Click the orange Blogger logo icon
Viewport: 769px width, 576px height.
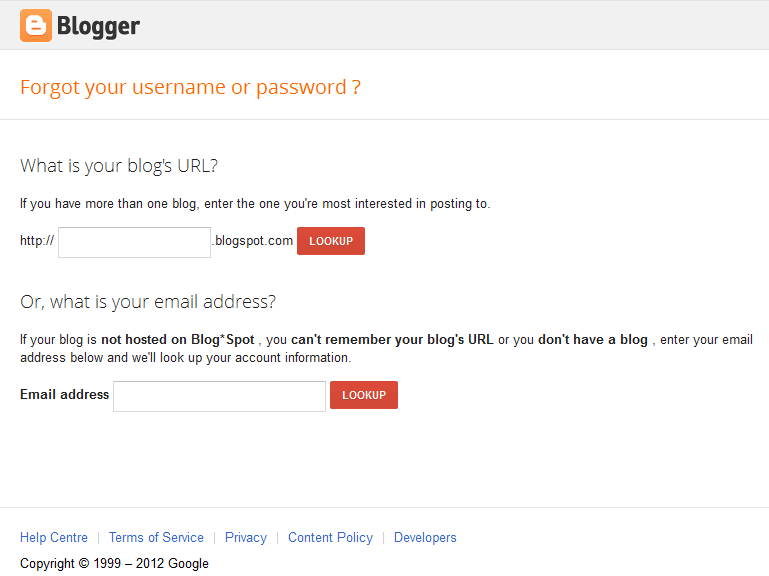36,26
